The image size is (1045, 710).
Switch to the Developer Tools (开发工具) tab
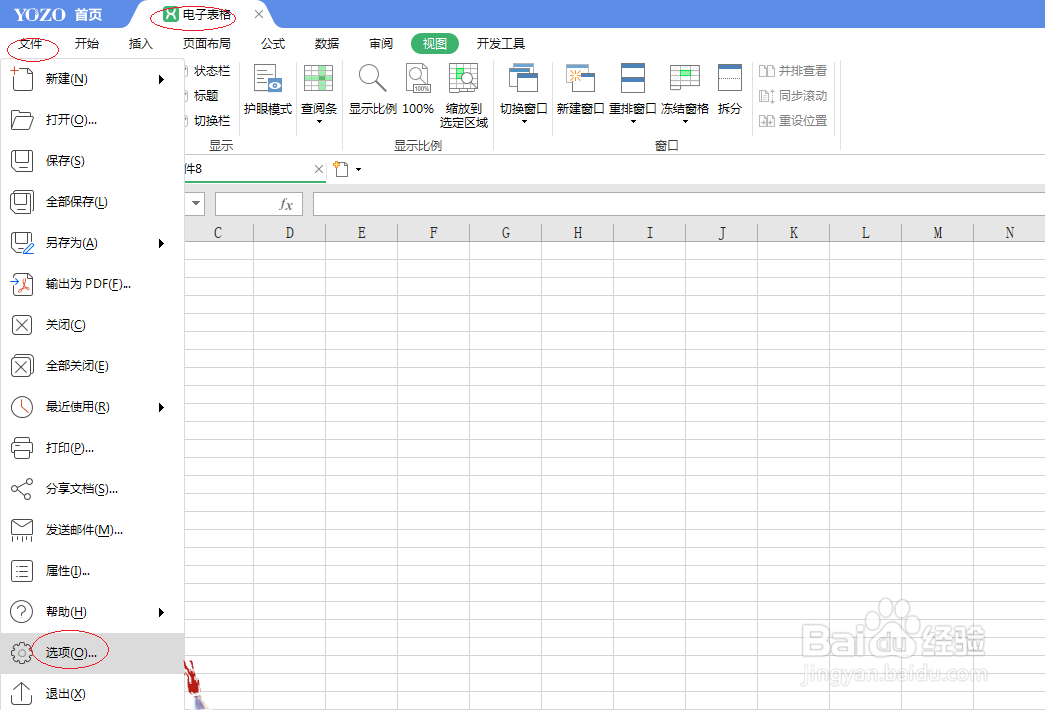pos(501,43)
